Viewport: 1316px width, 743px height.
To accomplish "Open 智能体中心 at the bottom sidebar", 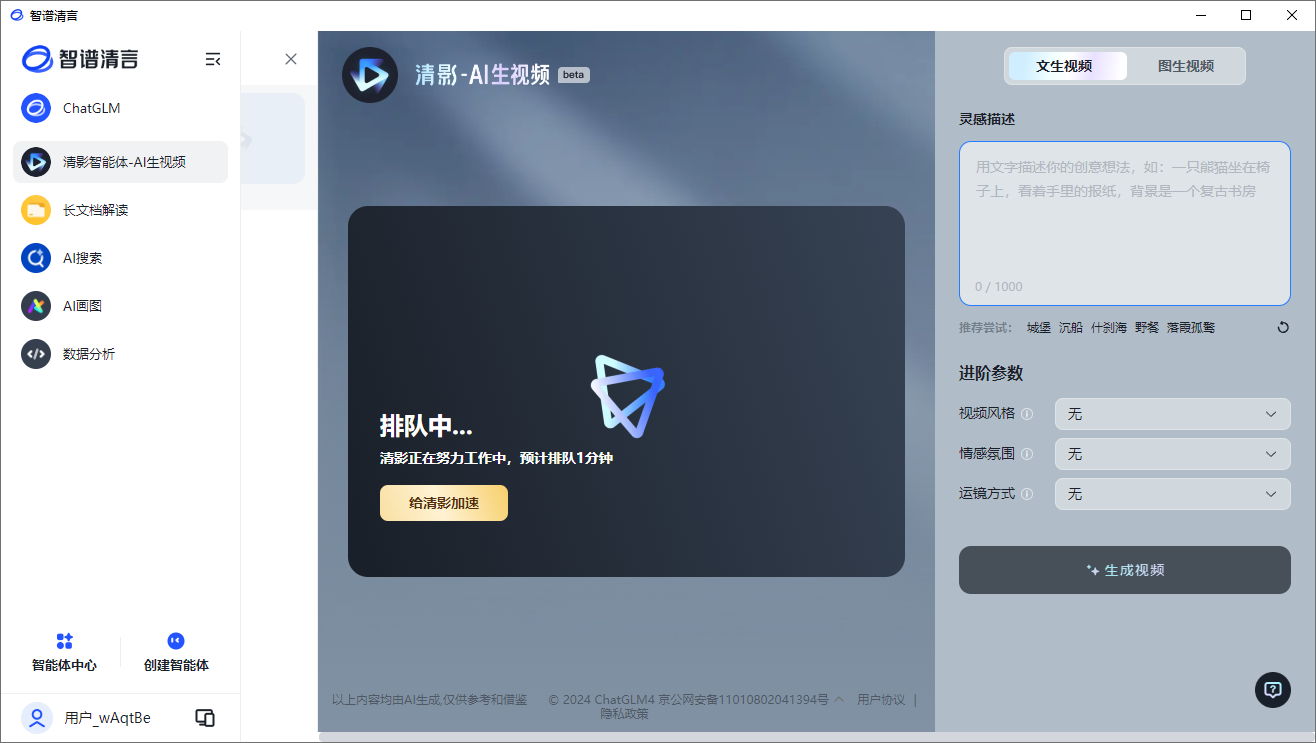I will coord(64,651).
